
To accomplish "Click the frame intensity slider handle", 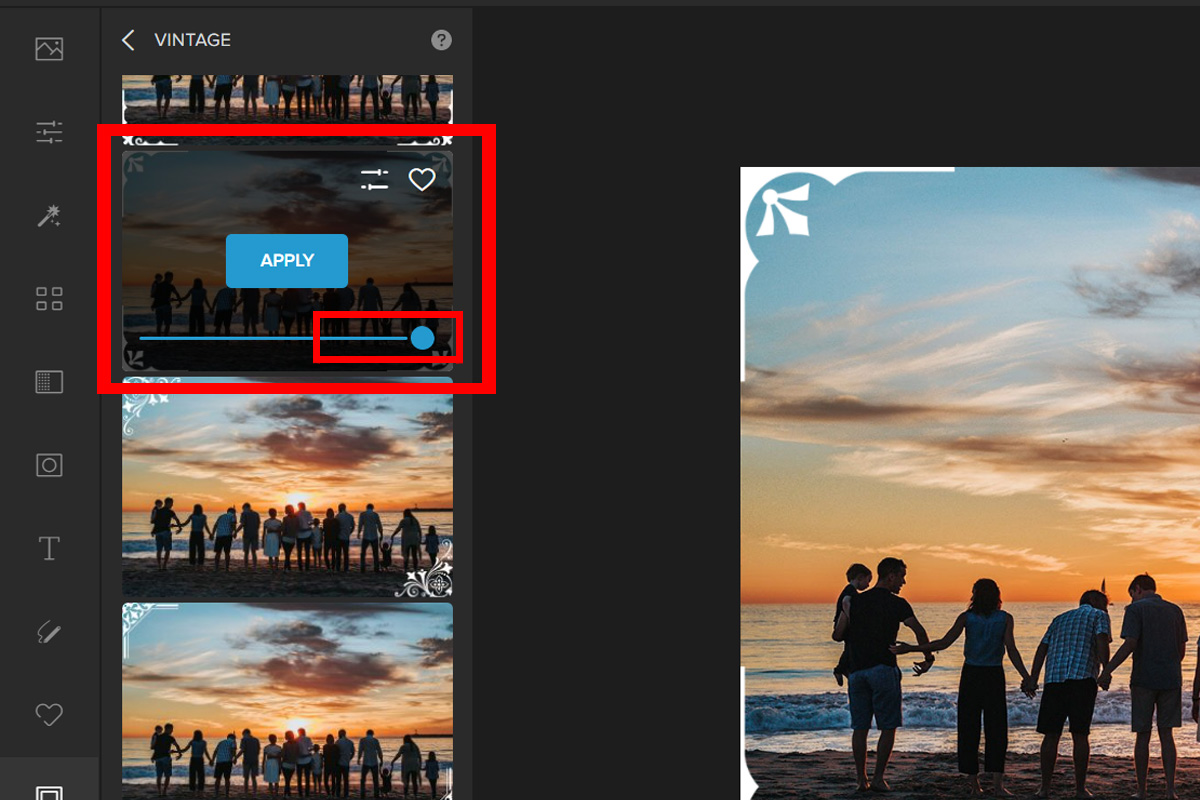I will pyautogui.click(x=422, y=338).
